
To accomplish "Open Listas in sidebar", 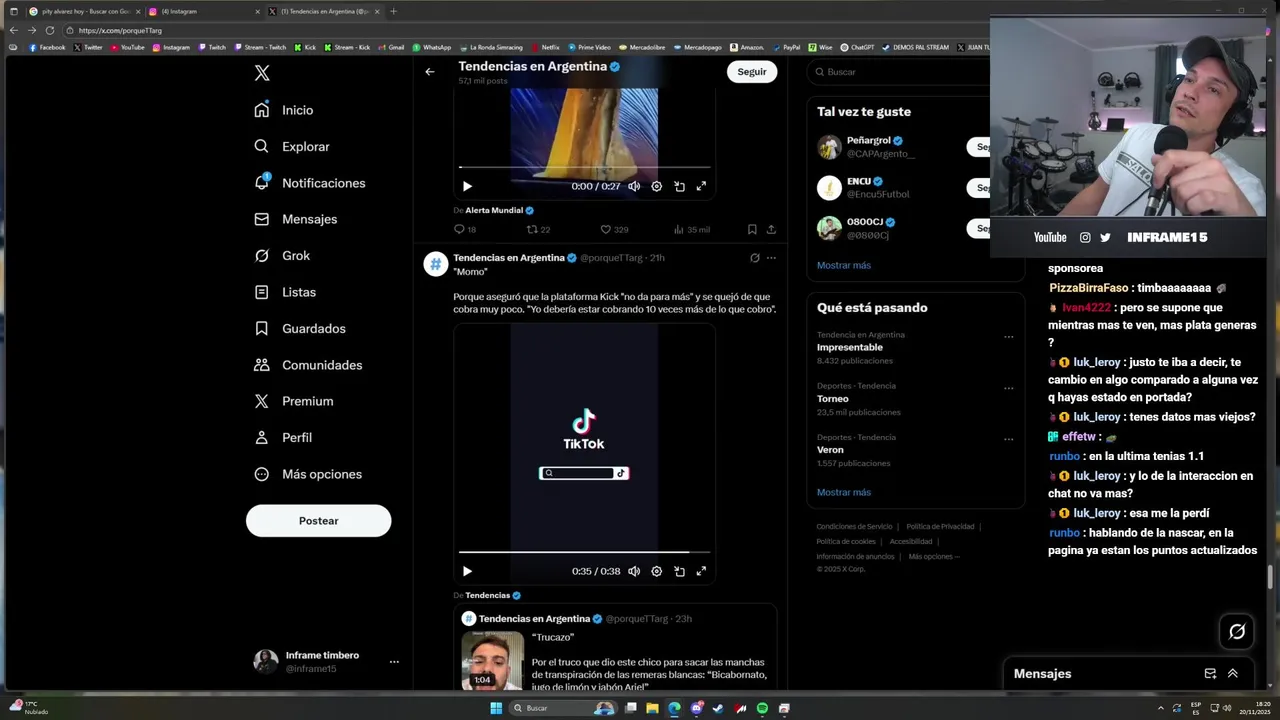I will 285,292.
